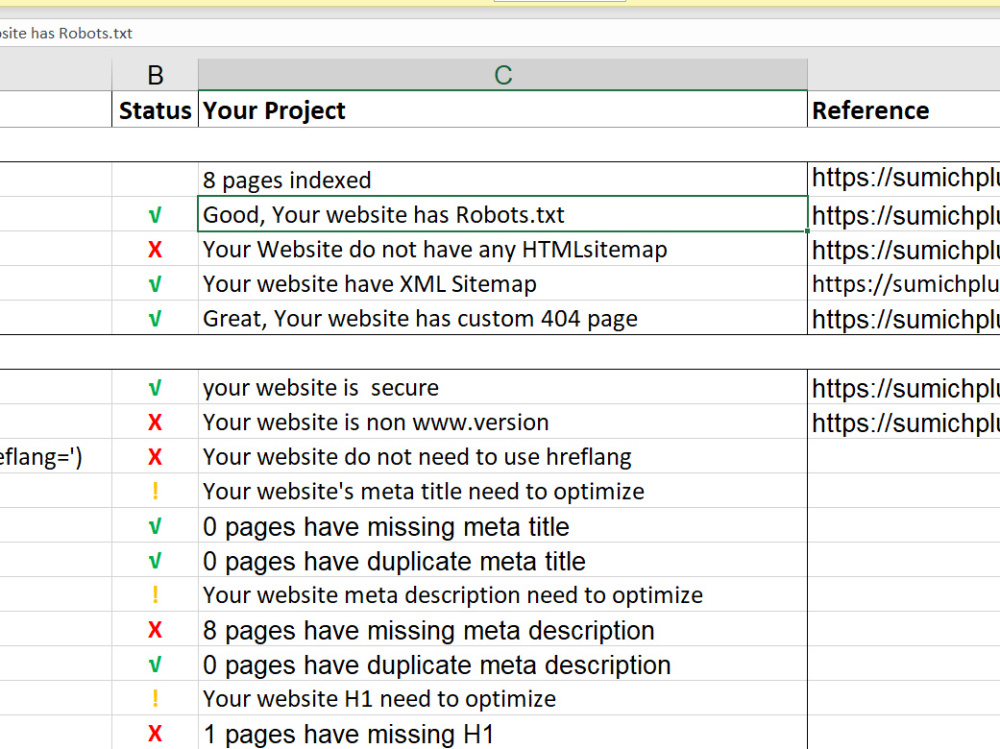Click green check in the duplicate meta title row
The height and width of the screenshot is (749, 1000).
point(155,561)
